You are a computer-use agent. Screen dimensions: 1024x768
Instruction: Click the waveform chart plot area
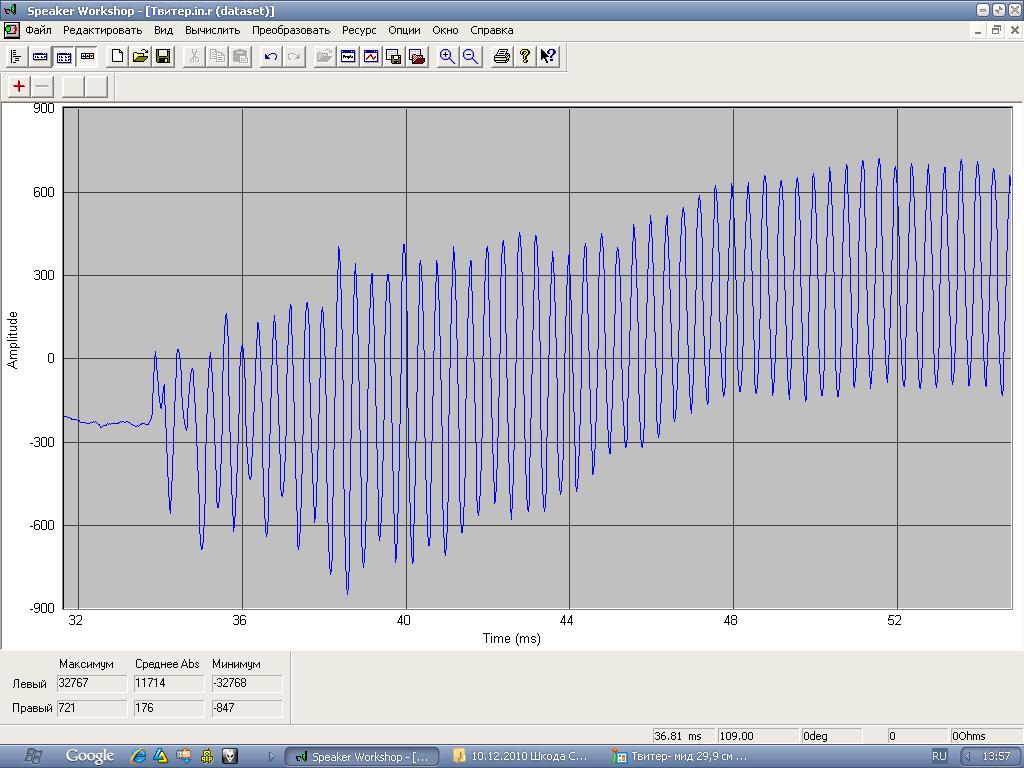[x=537, y=358]
